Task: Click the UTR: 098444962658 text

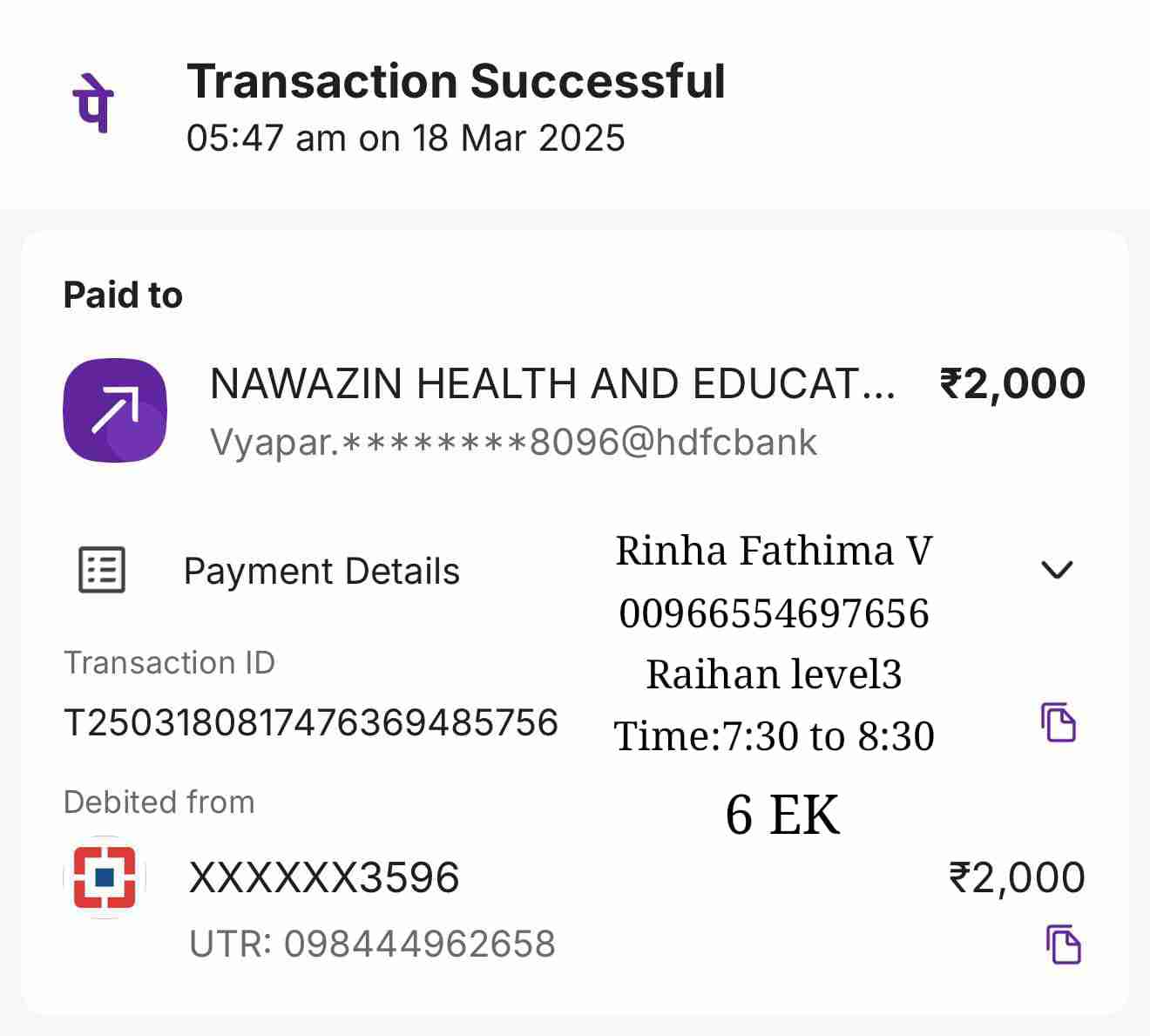Action: coord(372,944)
